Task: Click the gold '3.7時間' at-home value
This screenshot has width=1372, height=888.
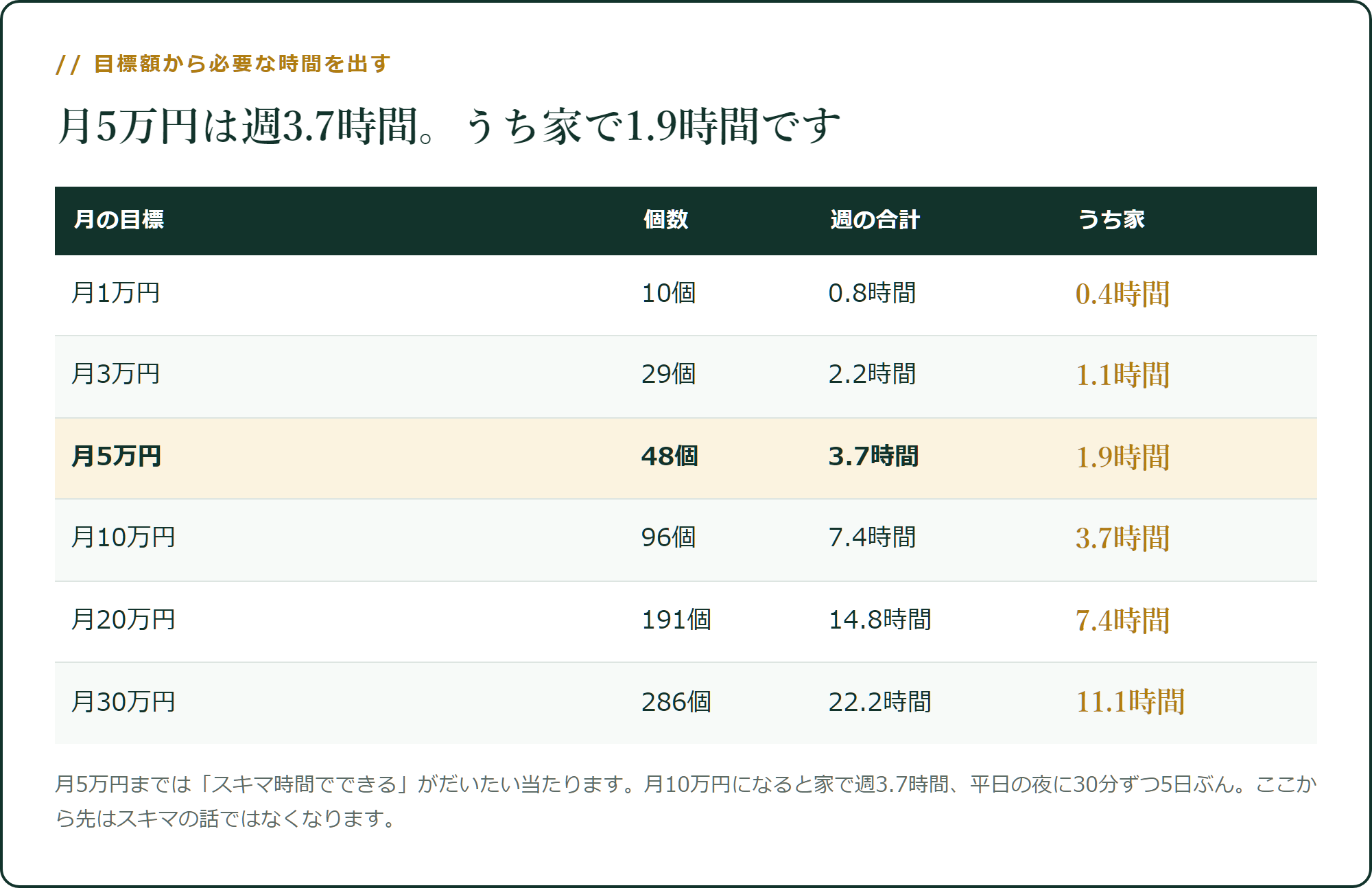Action: pyautogui.click(x=1122, y=538)
